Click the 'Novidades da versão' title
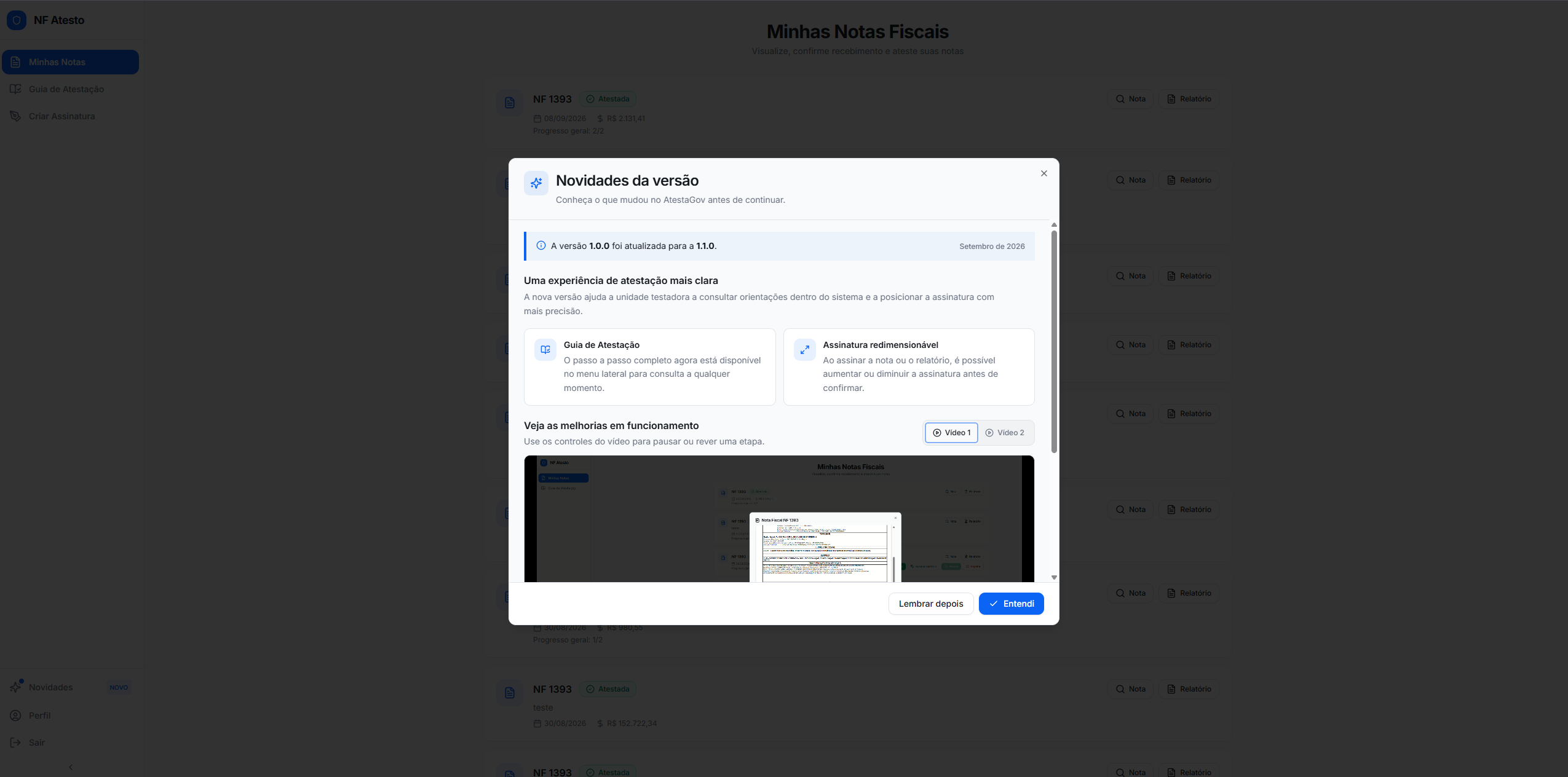Image resolution: width=1568 pixels, height=777 pixels. pos(627,181)
